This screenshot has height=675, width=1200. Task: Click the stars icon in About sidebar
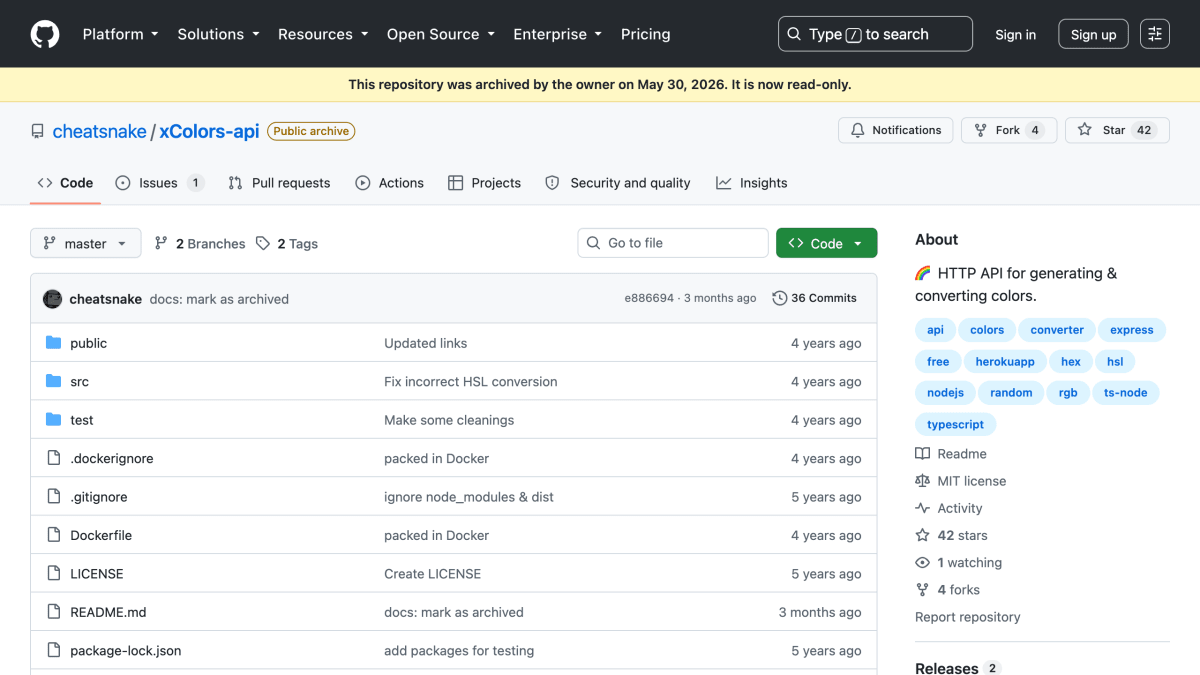pos(922,535)
